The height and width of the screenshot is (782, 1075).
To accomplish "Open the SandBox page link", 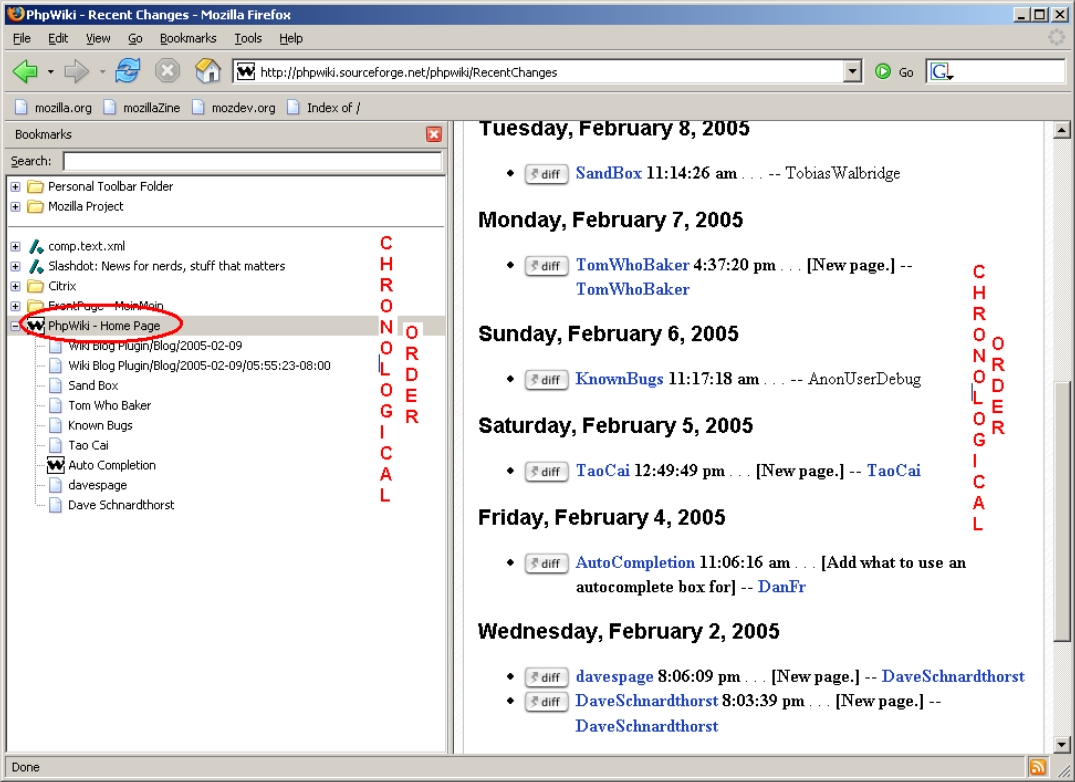I will (x=609, y=173).
